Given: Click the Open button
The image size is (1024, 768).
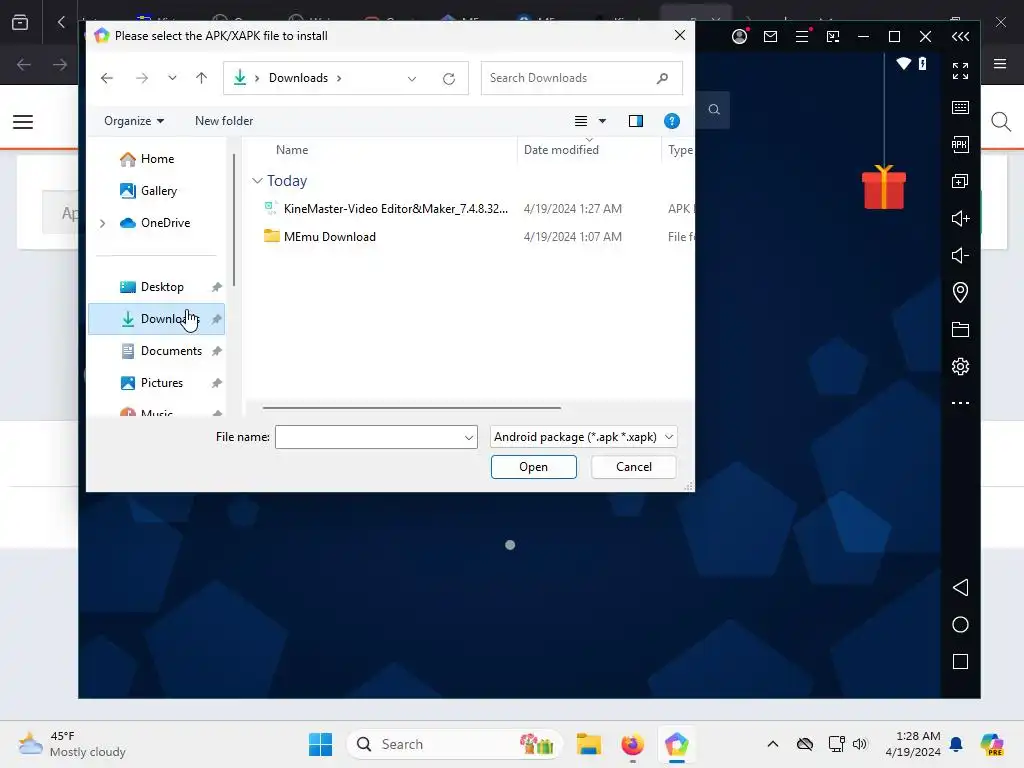Looking at the screenshot, I should coord(534,467).
